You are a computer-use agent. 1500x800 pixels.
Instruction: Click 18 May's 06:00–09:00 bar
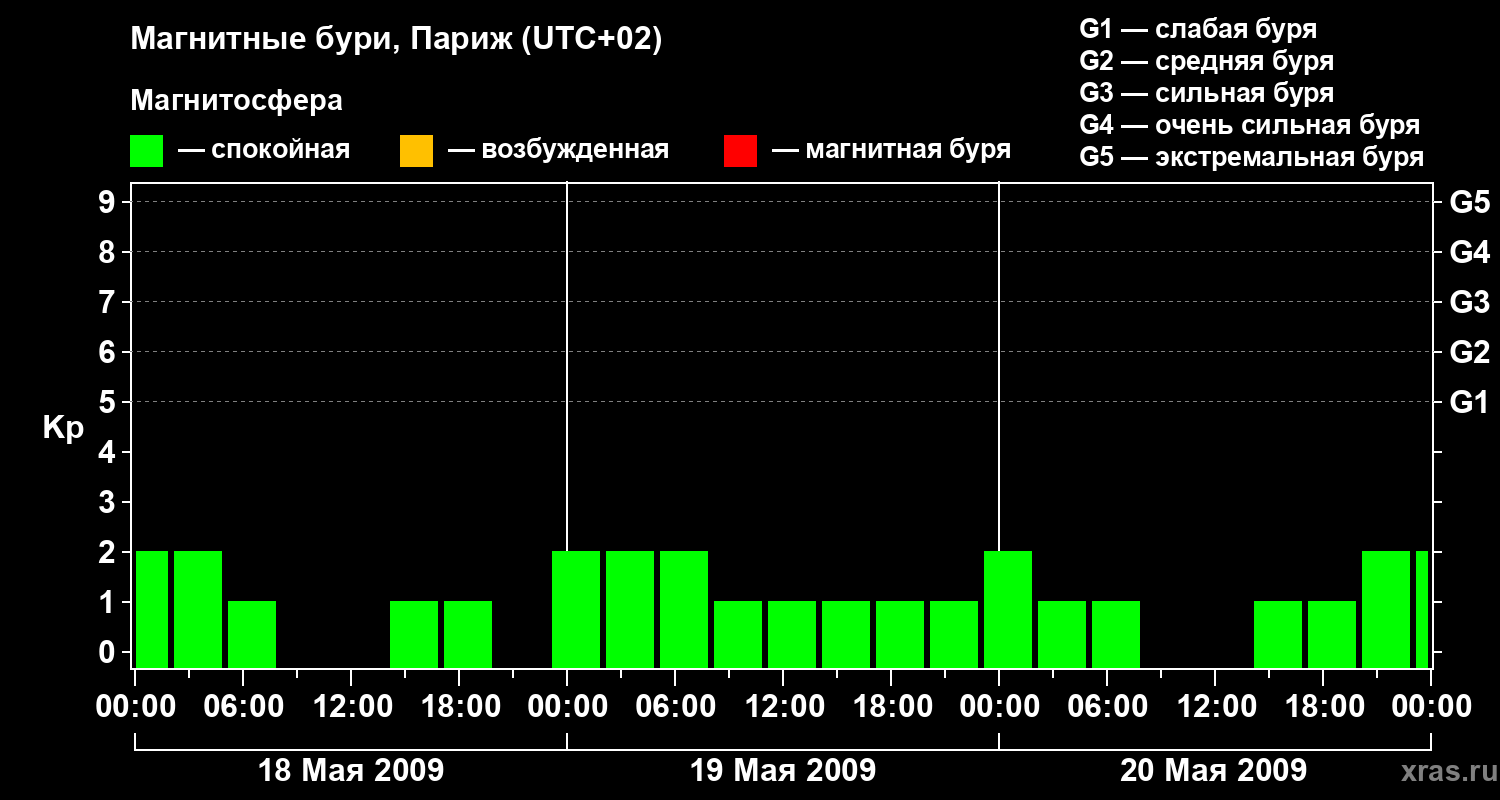252,634
